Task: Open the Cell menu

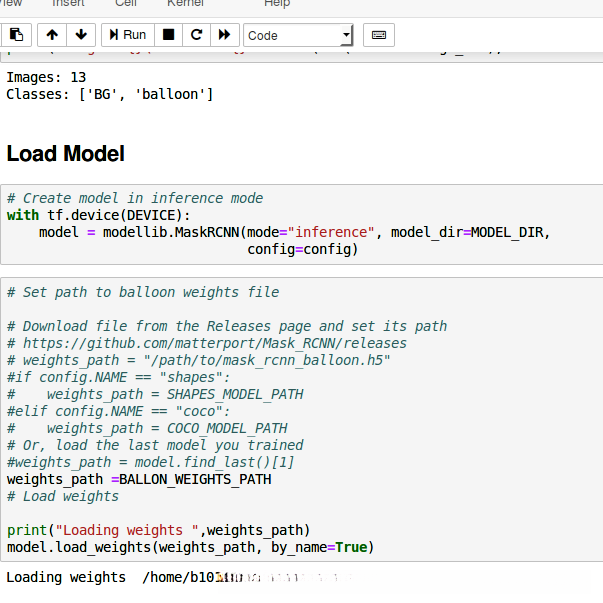Action: tap(126, 4)
